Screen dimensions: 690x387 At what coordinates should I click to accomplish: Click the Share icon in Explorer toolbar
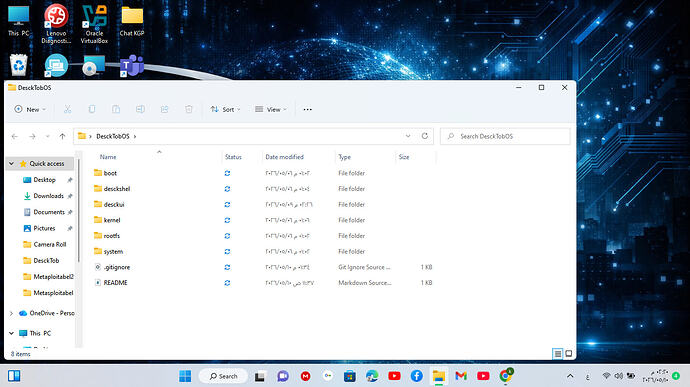(x=165, y=109)
